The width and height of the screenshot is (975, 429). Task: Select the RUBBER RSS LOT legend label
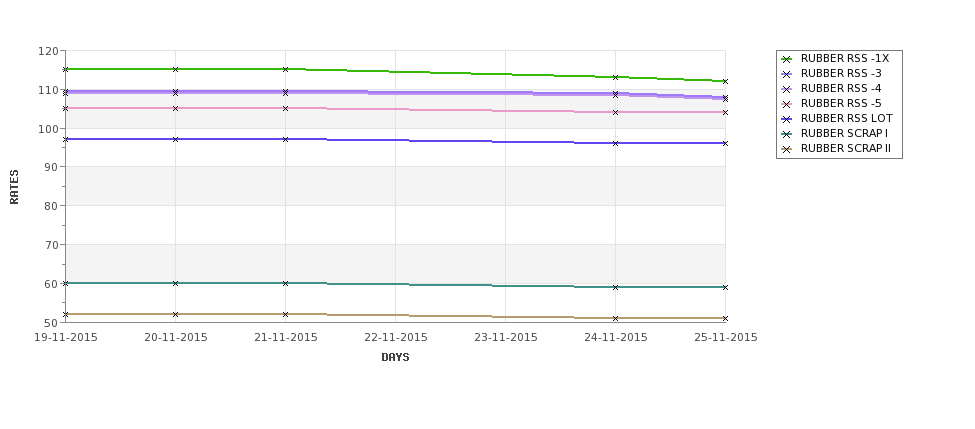click(846, 118)
